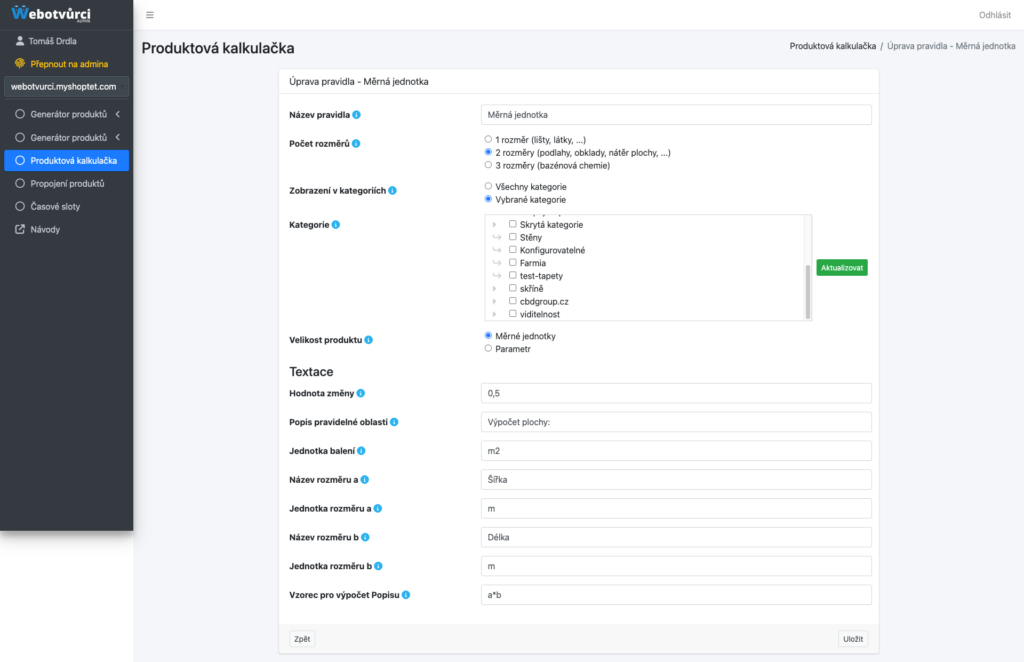
Task: Check the test-tapety category checkbox
Action: click(513, 276)
